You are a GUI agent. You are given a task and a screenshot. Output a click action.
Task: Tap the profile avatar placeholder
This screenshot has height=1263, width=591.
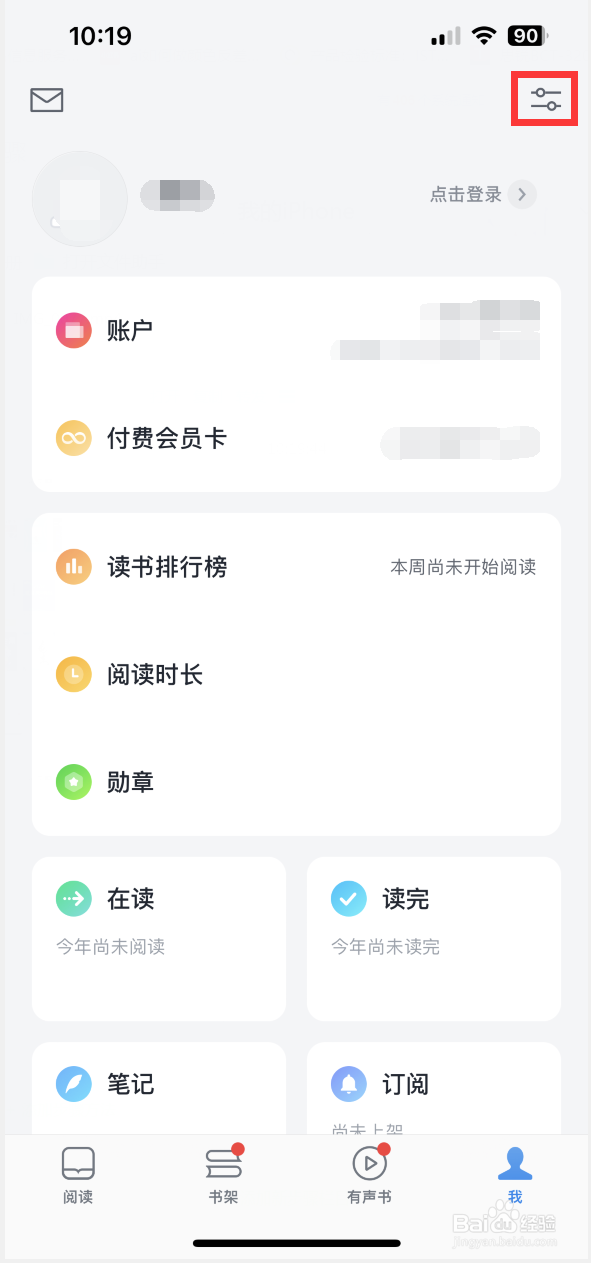[79, 198]
